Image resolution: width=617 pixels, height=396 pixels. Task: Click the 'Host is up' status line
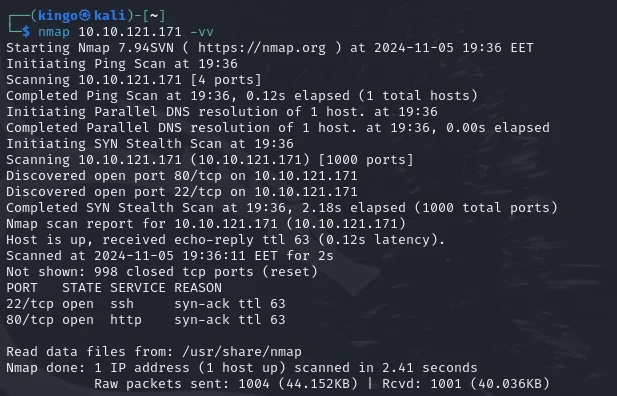[225, 240]
